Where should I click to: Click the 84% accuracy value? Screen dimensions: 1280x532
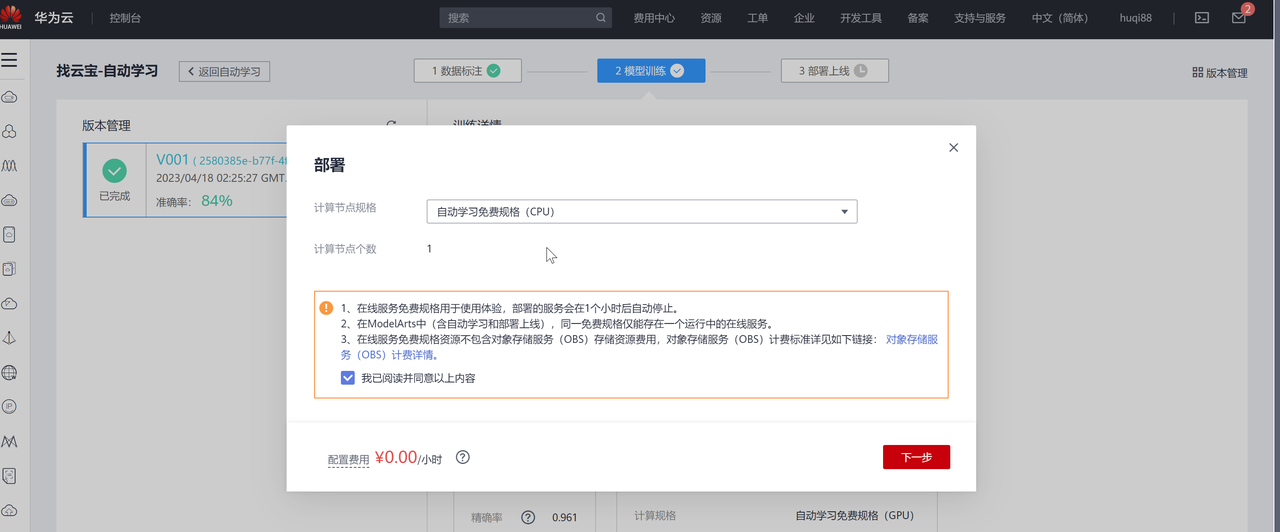(217, 200)
